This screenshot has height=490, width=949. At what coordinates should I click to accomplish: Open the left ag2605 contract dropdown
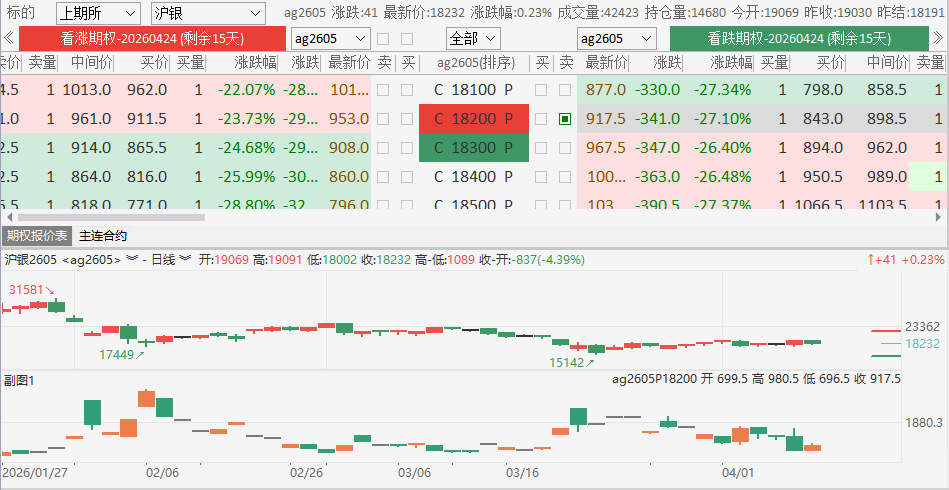pos(330,39)
